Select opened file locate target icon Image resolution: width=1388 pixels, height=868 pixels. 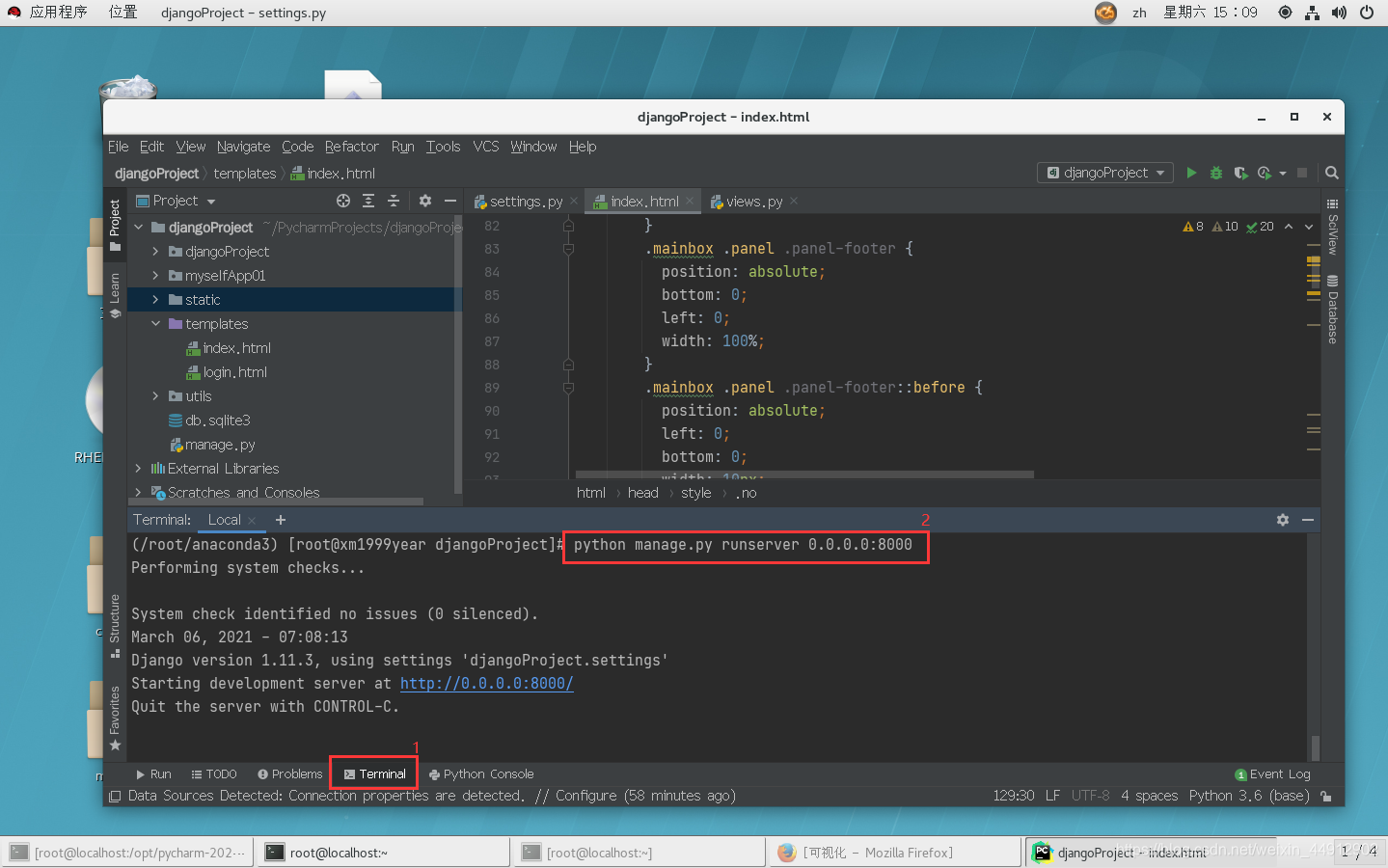click(343, 201)
